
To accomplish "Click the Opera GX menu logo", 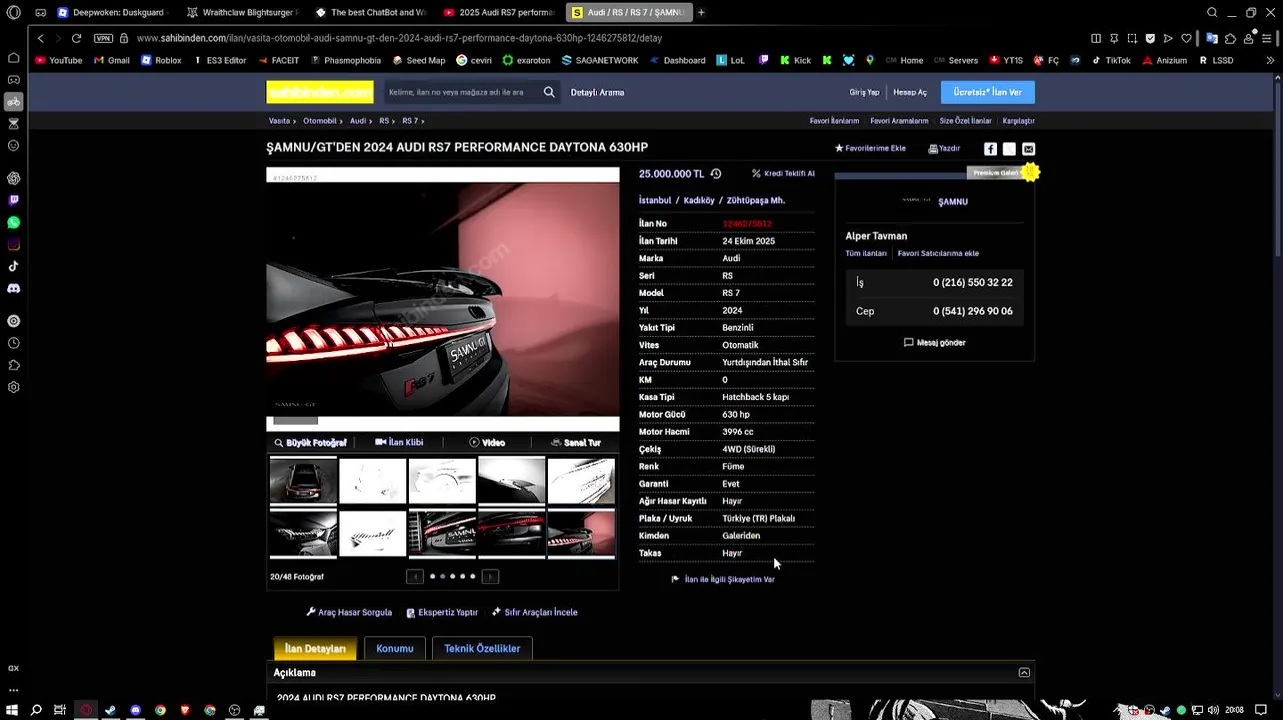I will 13,12.
